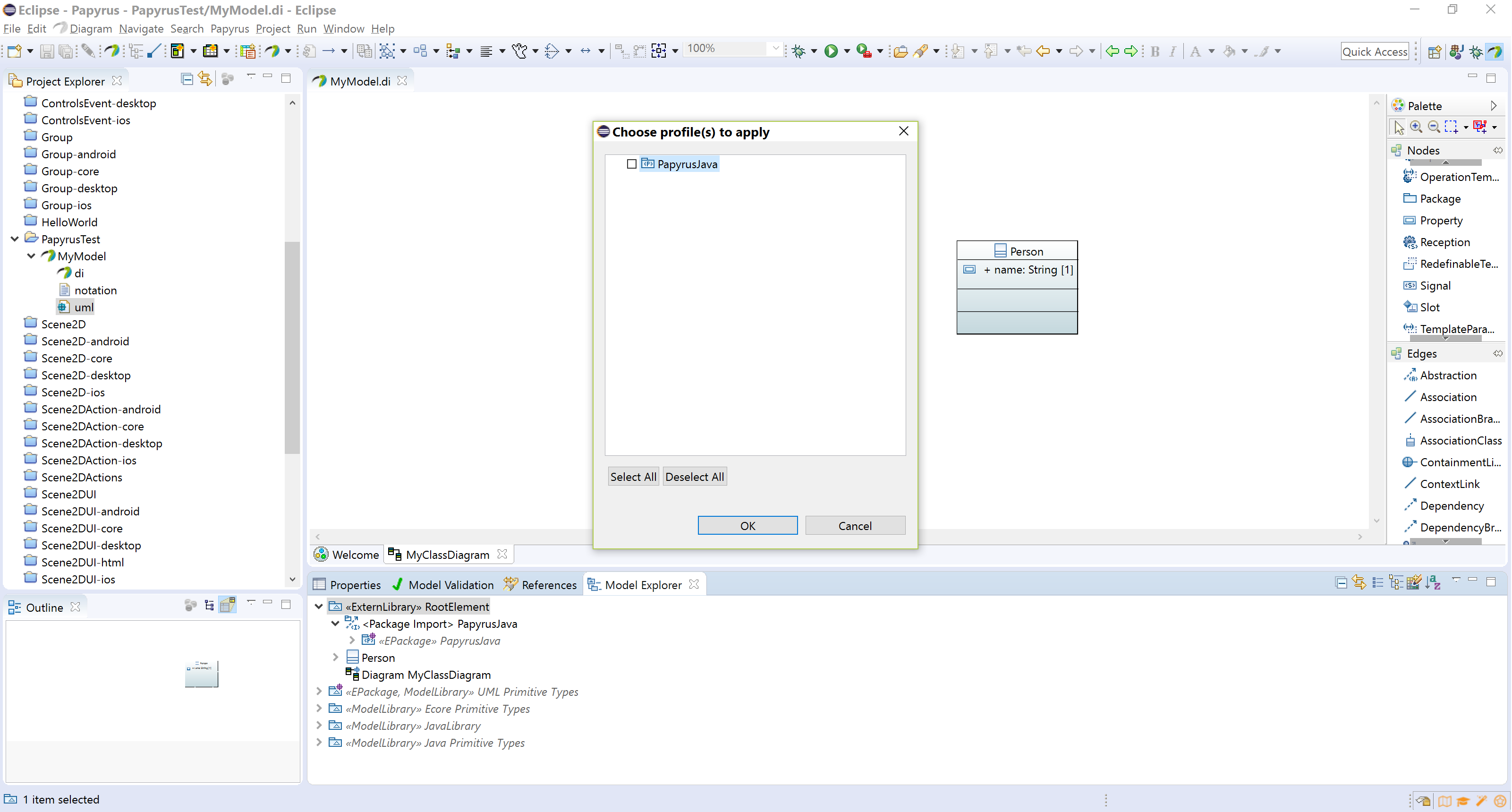The height and width of the screenshot is (812, 1512).
Task: Click the Open Type folder icon
Action: click(x=900, y=51)
